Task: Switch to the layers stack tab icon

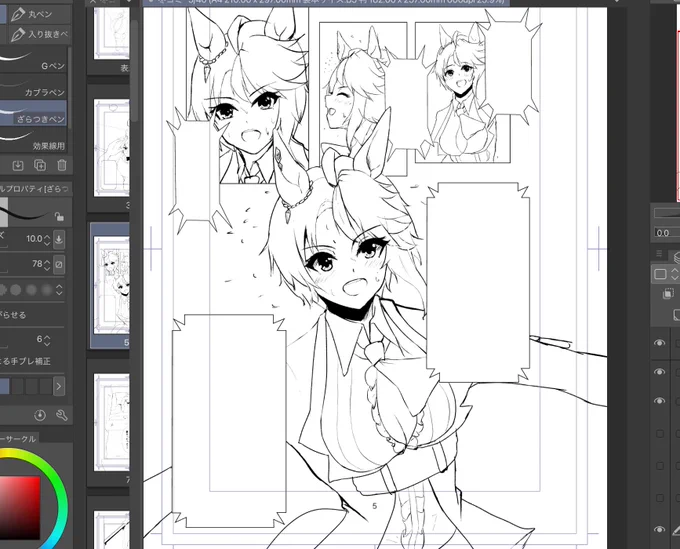Action: pyautogui.click(x=676, y=257)
